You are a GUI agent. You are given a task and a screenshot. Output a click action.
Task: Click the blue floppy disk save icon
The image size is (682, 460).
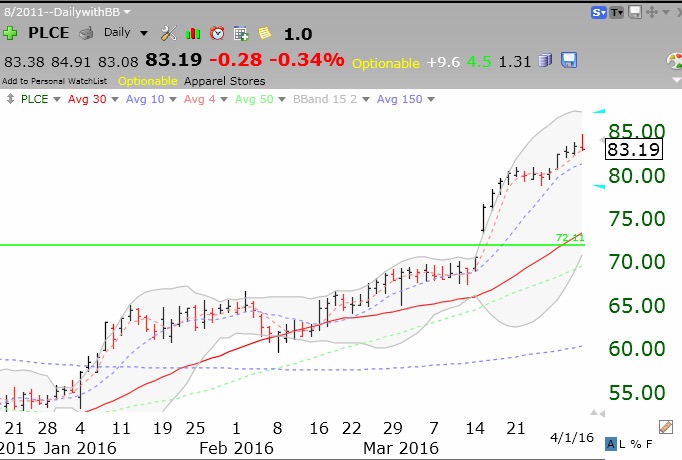(x=569, y=61)
